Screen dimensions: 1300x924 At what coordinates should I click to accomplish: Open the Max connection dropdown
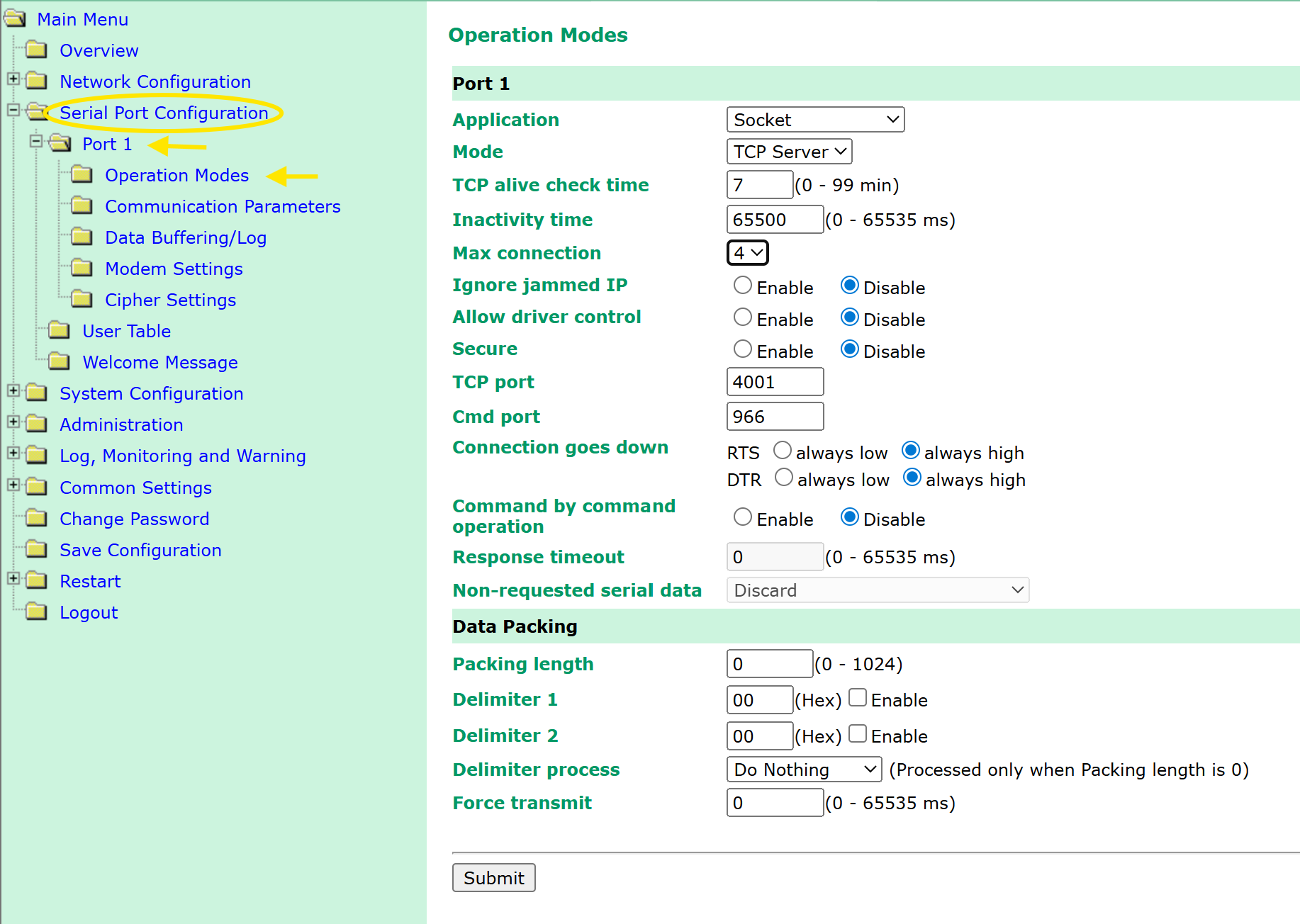[x=748, y=253]
